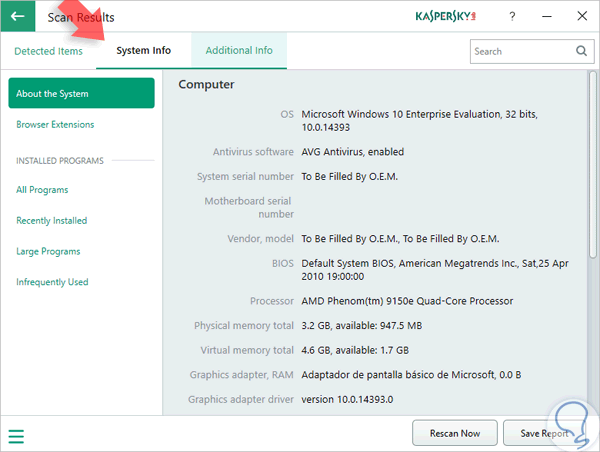This screenshot has height=452, width=600.
Task: Click the Virtual memory total label
Action: click(x=247, y=350)
